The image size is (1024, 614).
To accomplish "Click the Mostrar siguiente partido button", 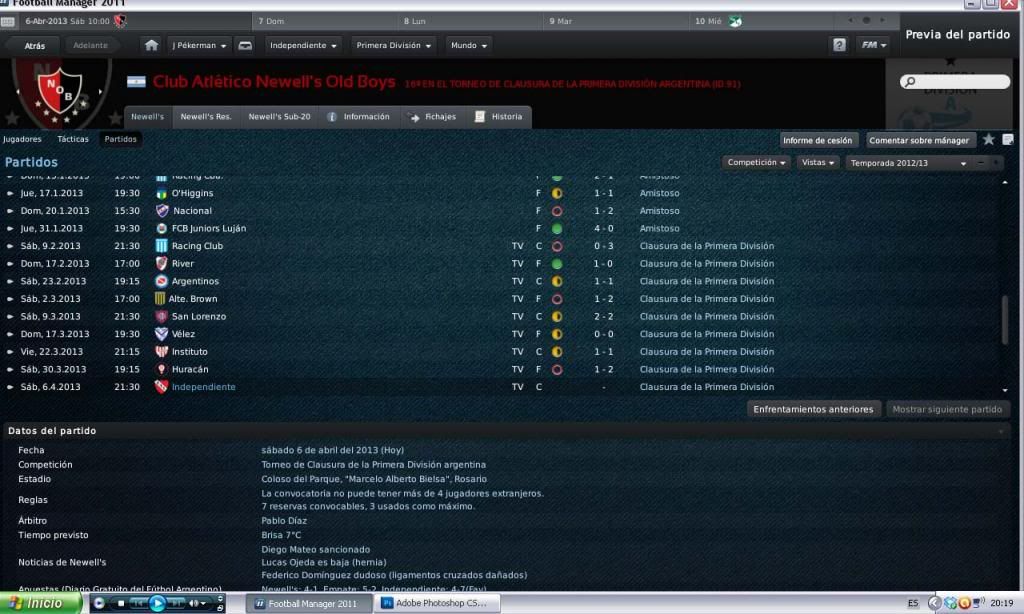I will [x=947, y=410].
